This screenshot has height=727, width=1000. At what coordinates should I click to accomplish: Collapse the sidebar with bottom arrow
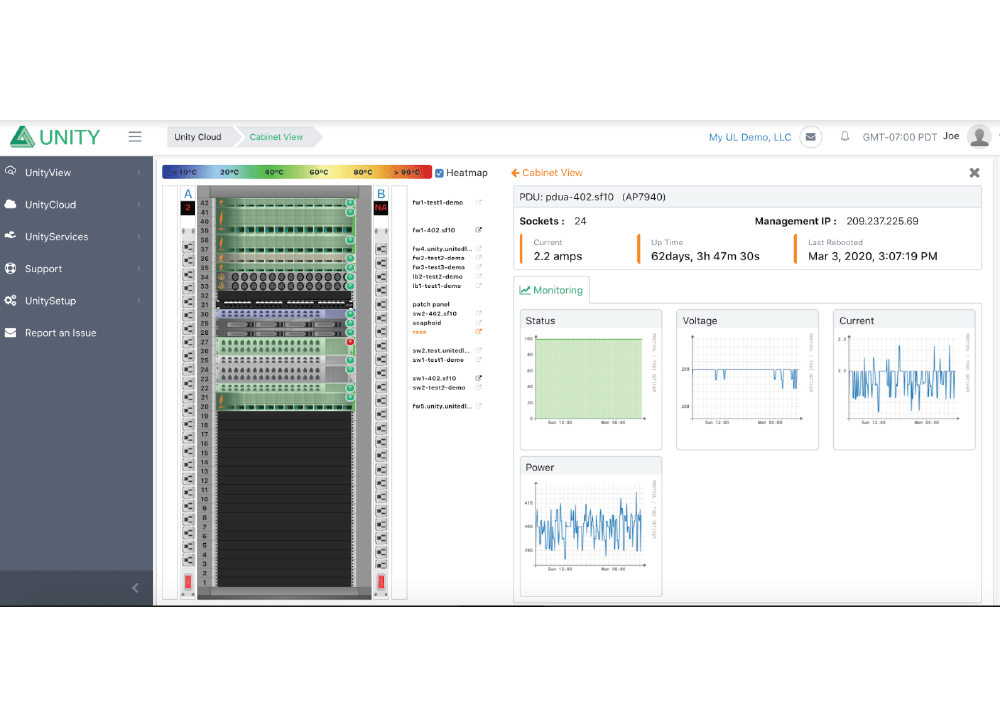pyautogui.click(x=135, y=588)
